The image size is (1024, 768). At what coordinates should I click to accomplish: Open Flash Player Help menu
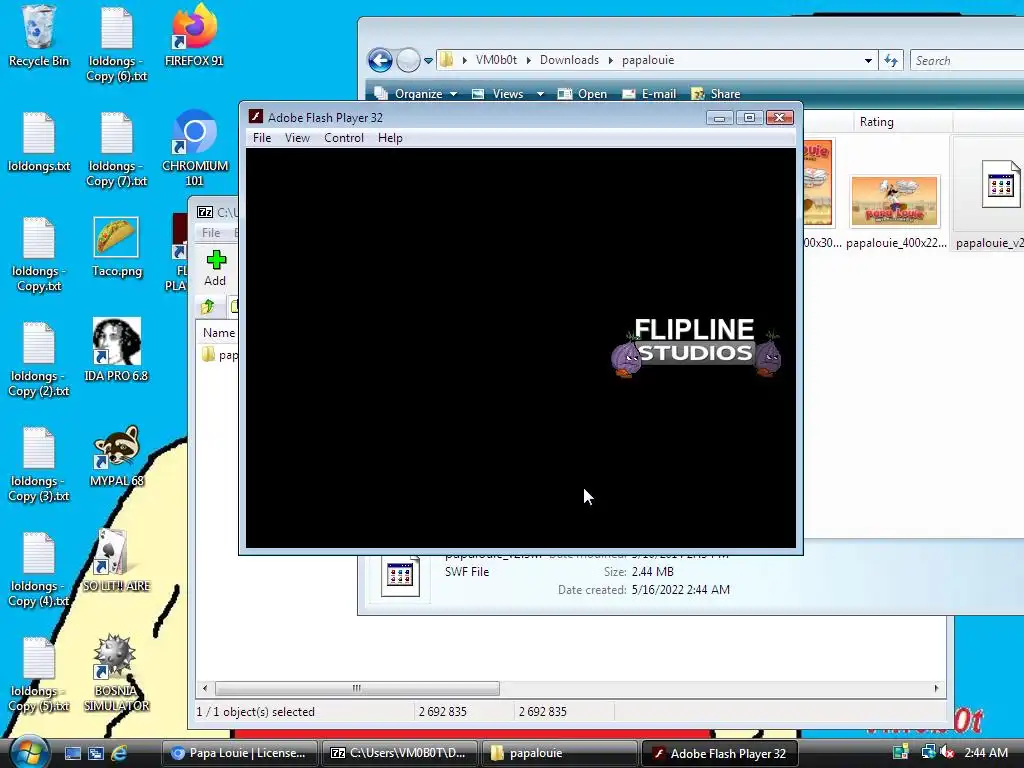coord(390,138)
